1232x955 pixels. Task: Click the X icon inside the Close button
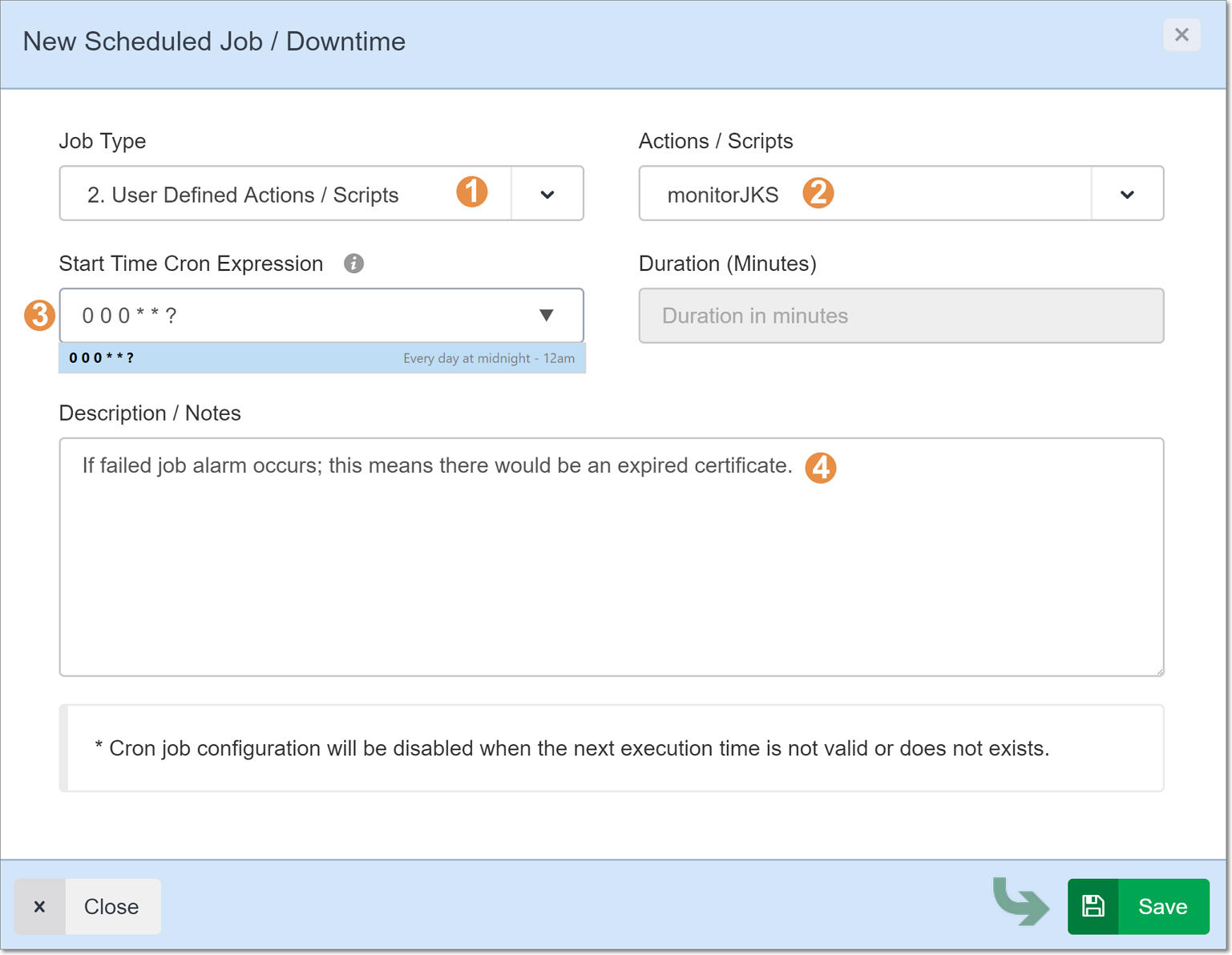tap(39, 906)
